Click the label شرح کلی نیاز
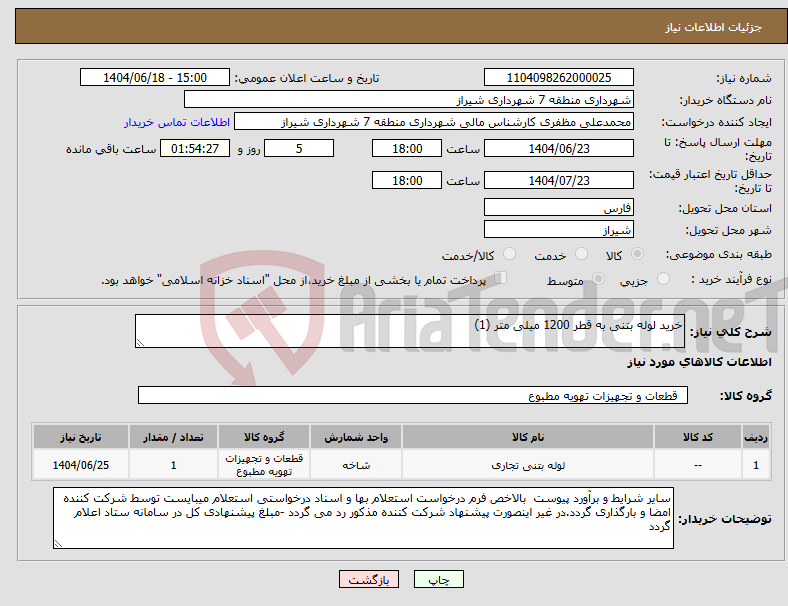 coord(731,332)
